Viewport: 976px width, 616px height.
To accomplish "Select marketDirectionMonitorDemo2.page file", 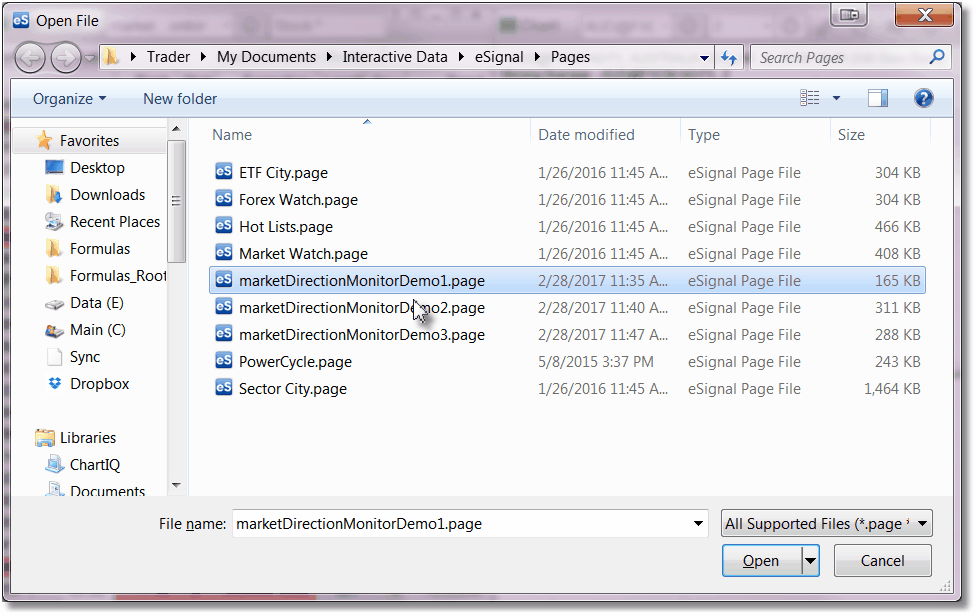I will coord(362,308).
